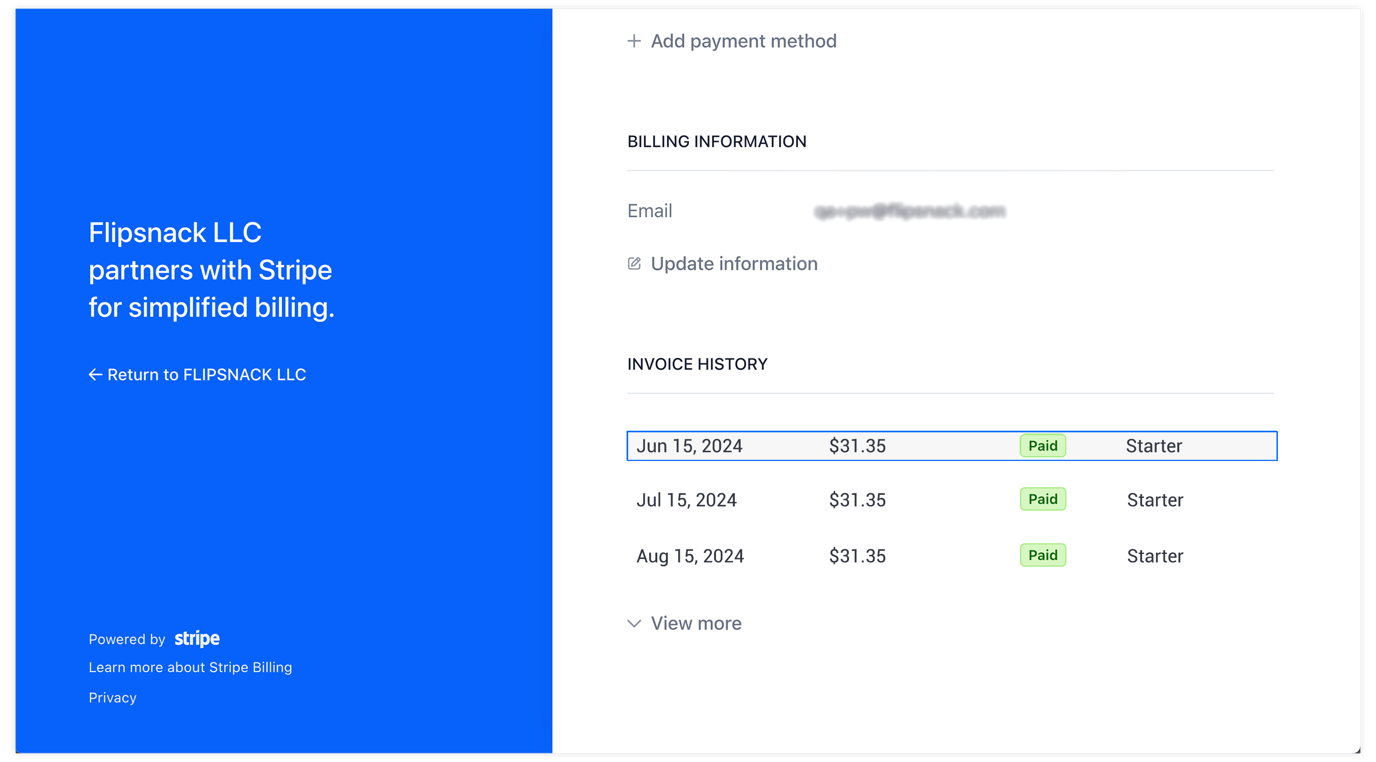The height and width of the screenshot is (762, 1376).
Task: Click the plus icon beside Add payment method
Action: pyautogui.click(x=634, y=41)
